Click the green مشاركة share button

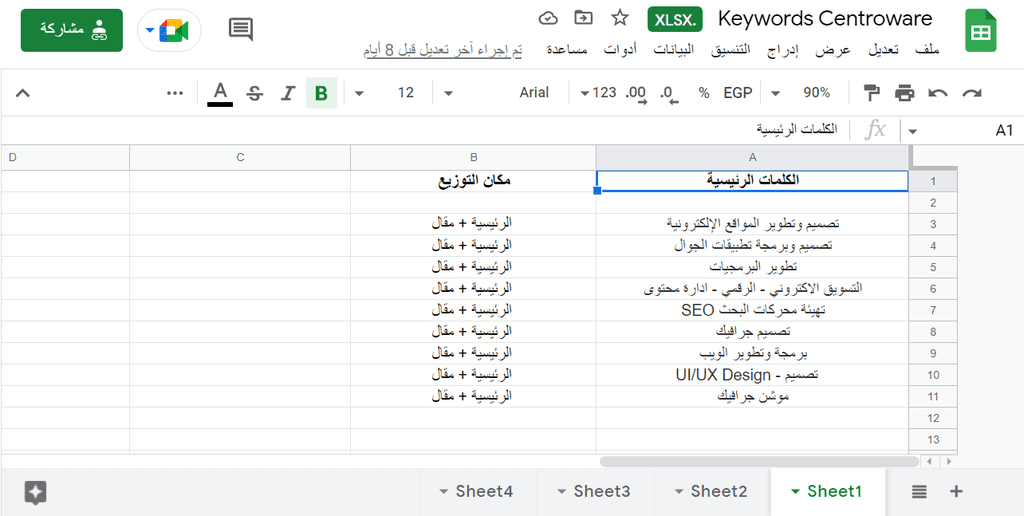click(x=72, y=30)
